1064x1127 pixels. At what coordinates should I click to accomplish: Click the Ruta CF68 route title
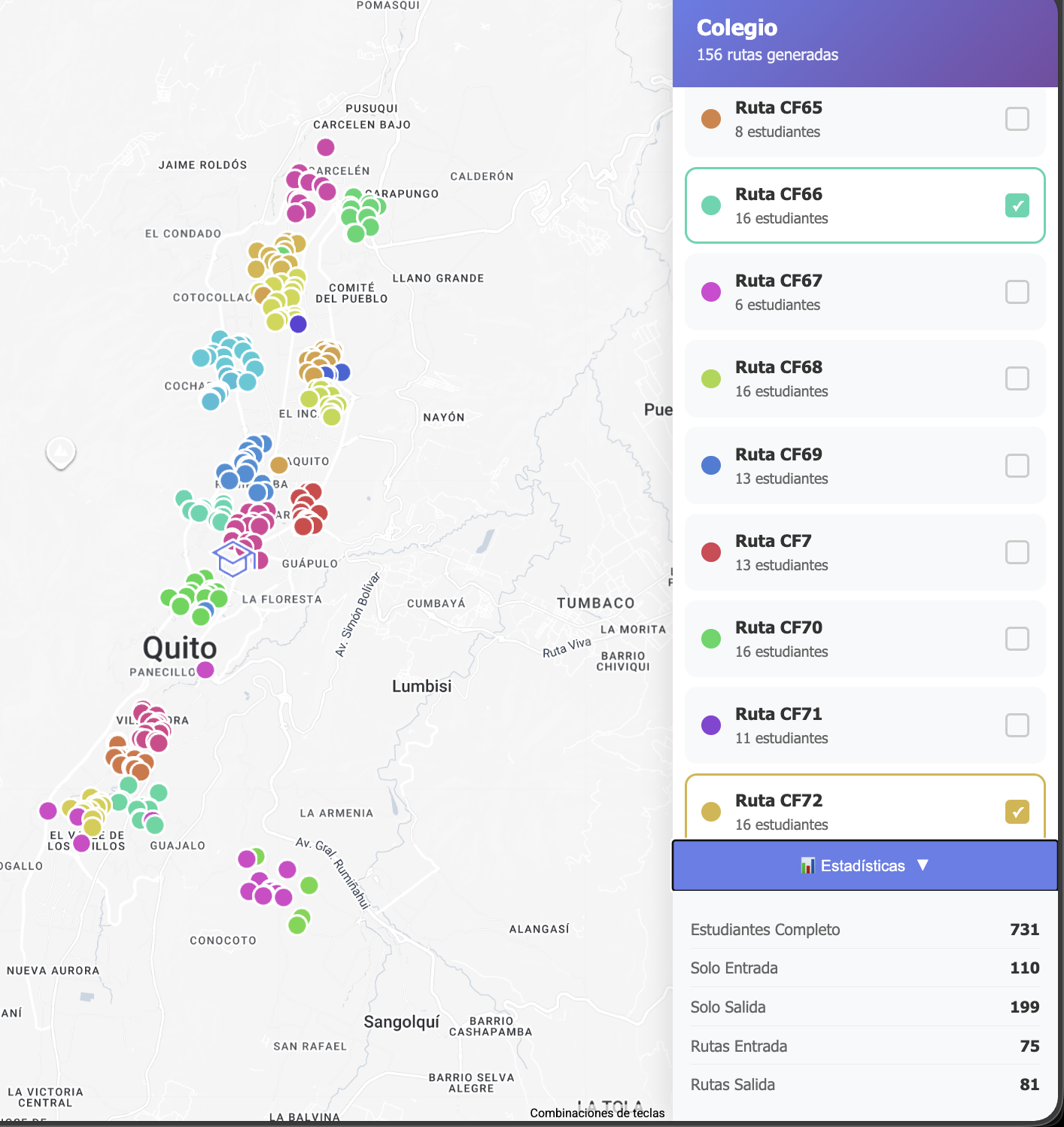pyautogui.click(x=778, y=367)
